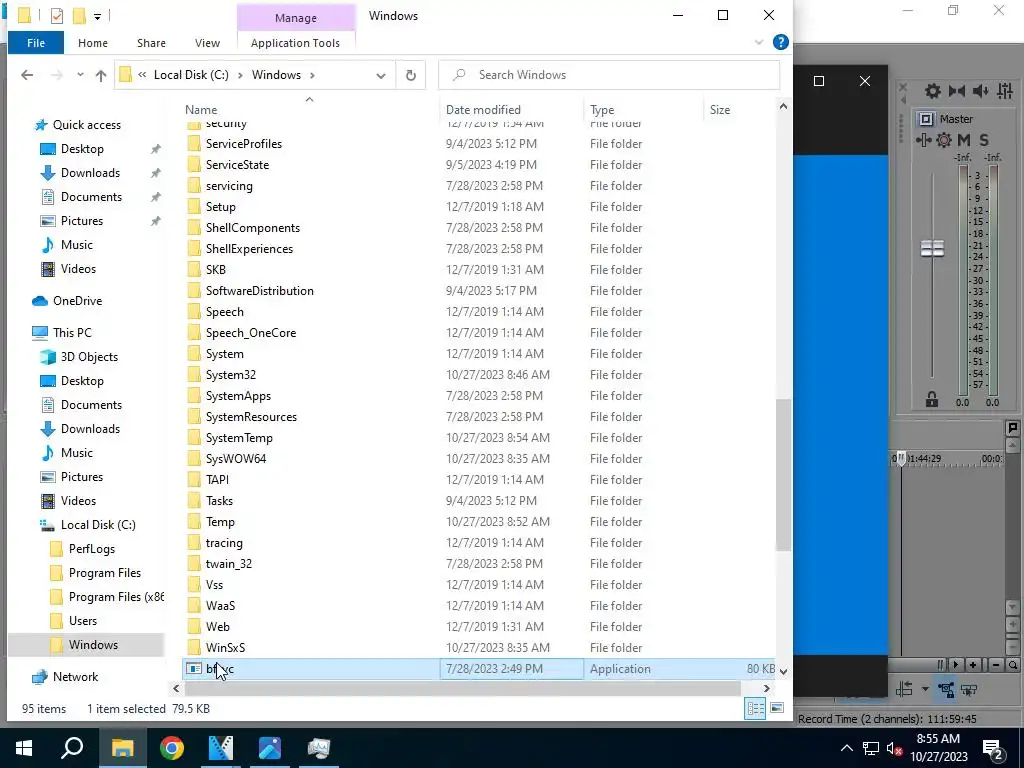Click Downmix Output icon in Master Bus
The height and width of the screenshot is (768, 1024).
click(x=957, y=91)
